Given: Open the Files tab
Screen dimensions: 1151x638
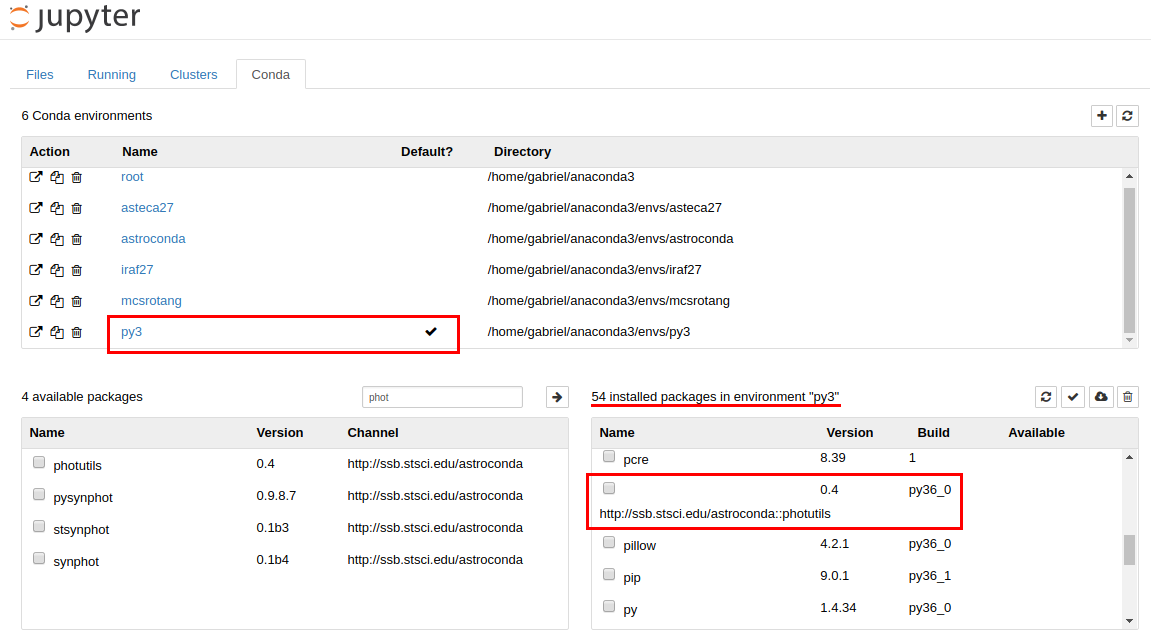Looking at the screenshot, I should 40,74.
